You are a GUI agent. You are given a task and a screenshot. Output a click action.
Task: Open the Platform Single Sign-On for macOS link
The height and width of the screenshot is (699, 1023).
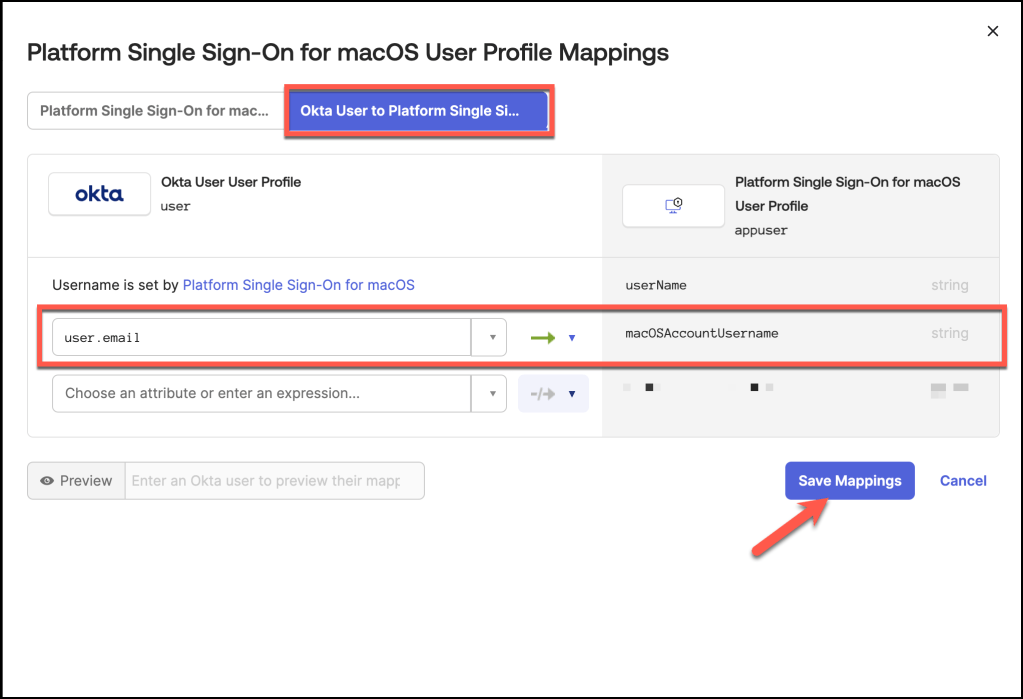click(x=298, y=285)
